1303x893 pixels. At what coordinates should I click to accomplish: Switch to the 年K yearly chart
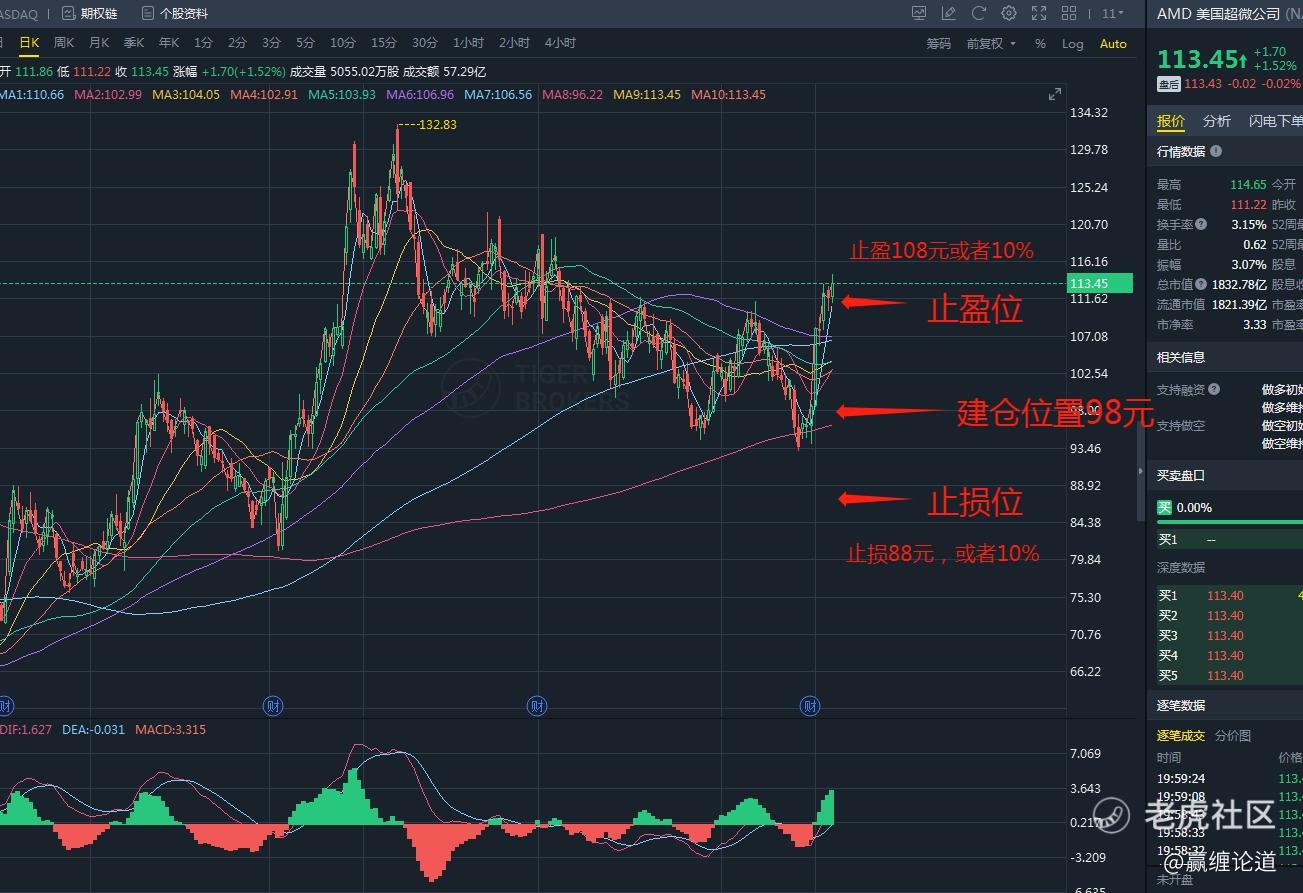(x=169, y=43)
